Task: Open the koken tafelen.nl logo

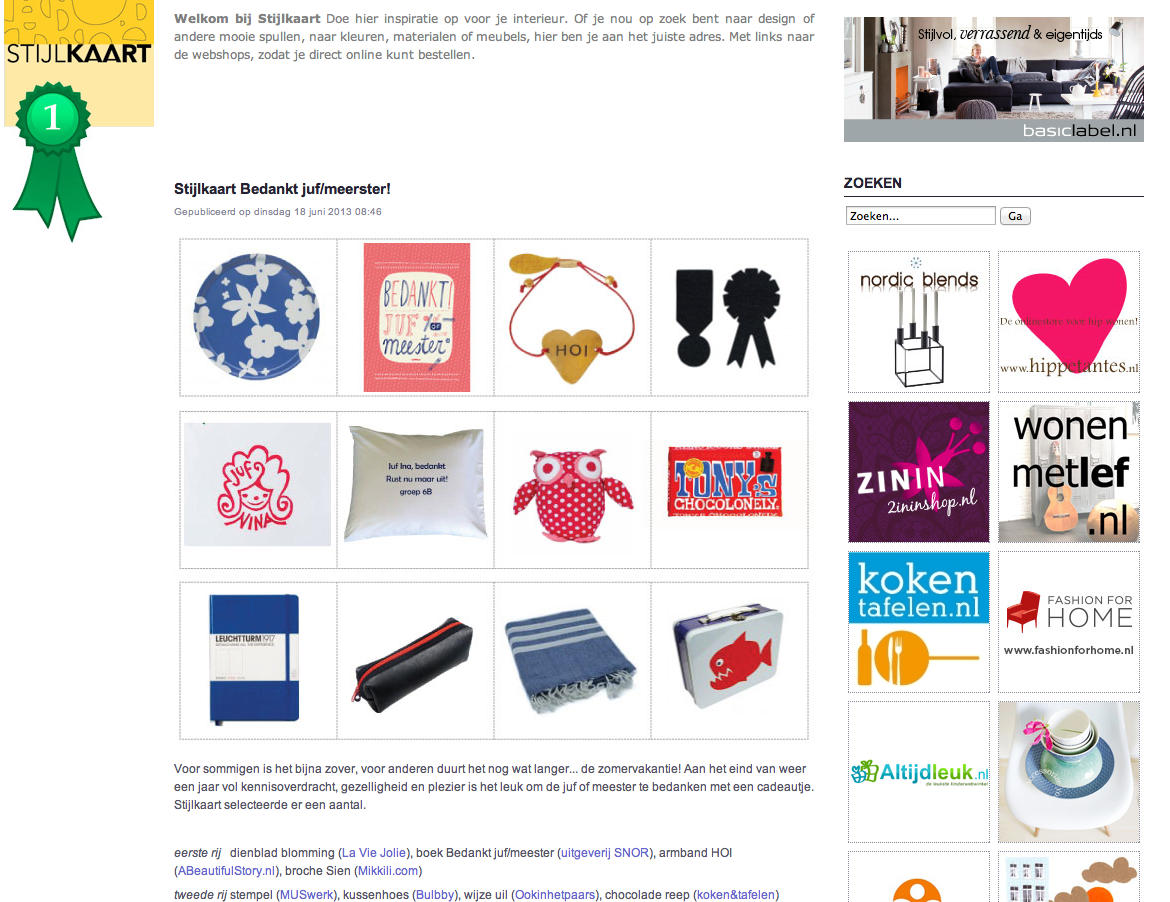Action: [919, 621]
